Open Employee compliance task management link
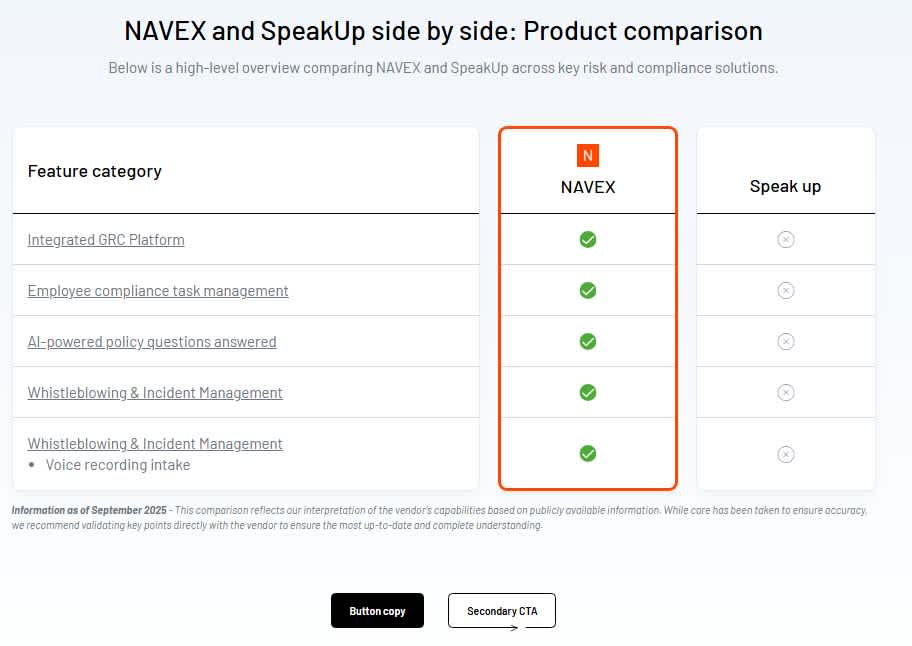Image resolution: width=912 pixels, height=646 pixels. [158, 291]
